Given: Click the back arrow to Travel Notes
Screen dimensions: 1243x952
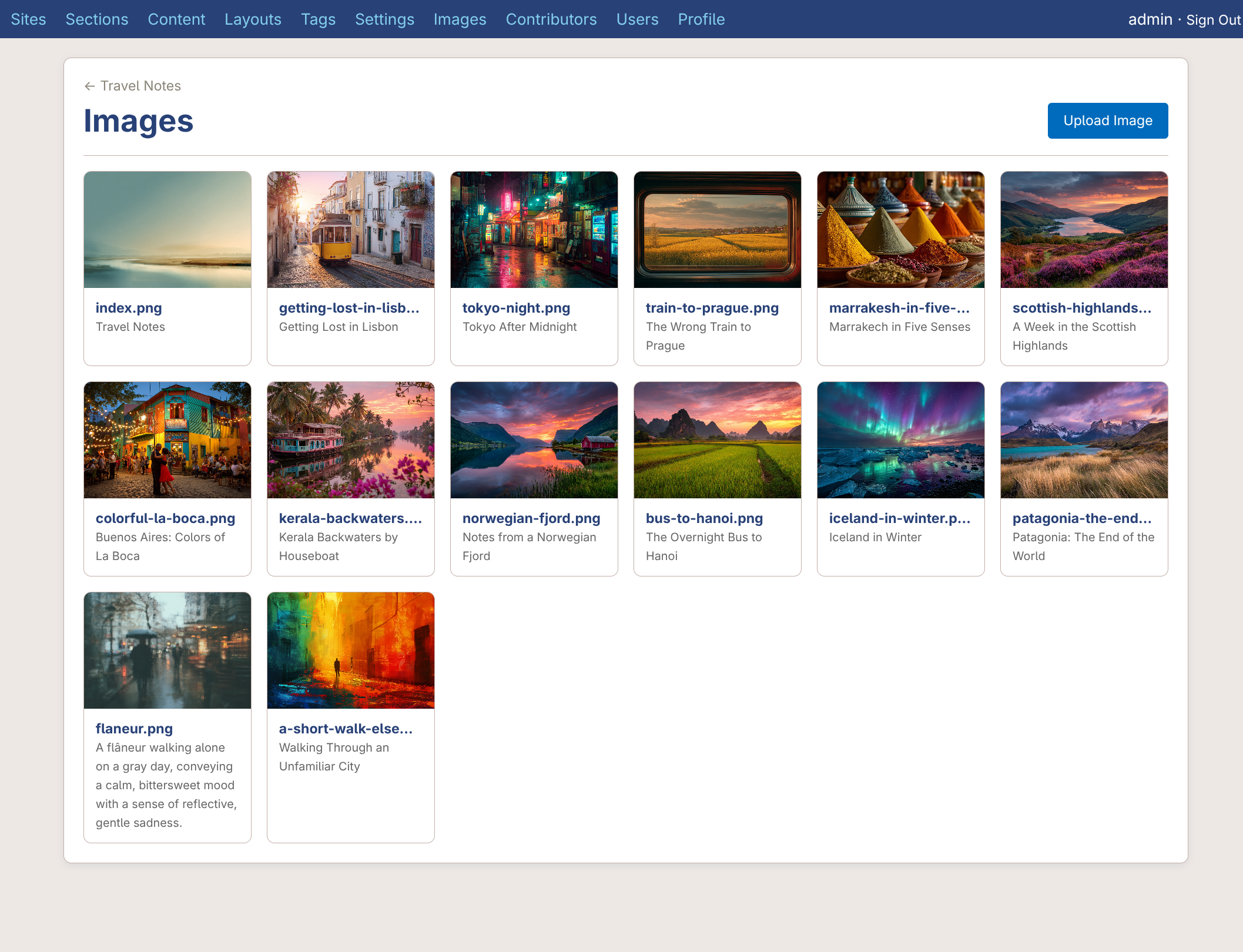Looking at the screenshot, I should coord(89,86).
